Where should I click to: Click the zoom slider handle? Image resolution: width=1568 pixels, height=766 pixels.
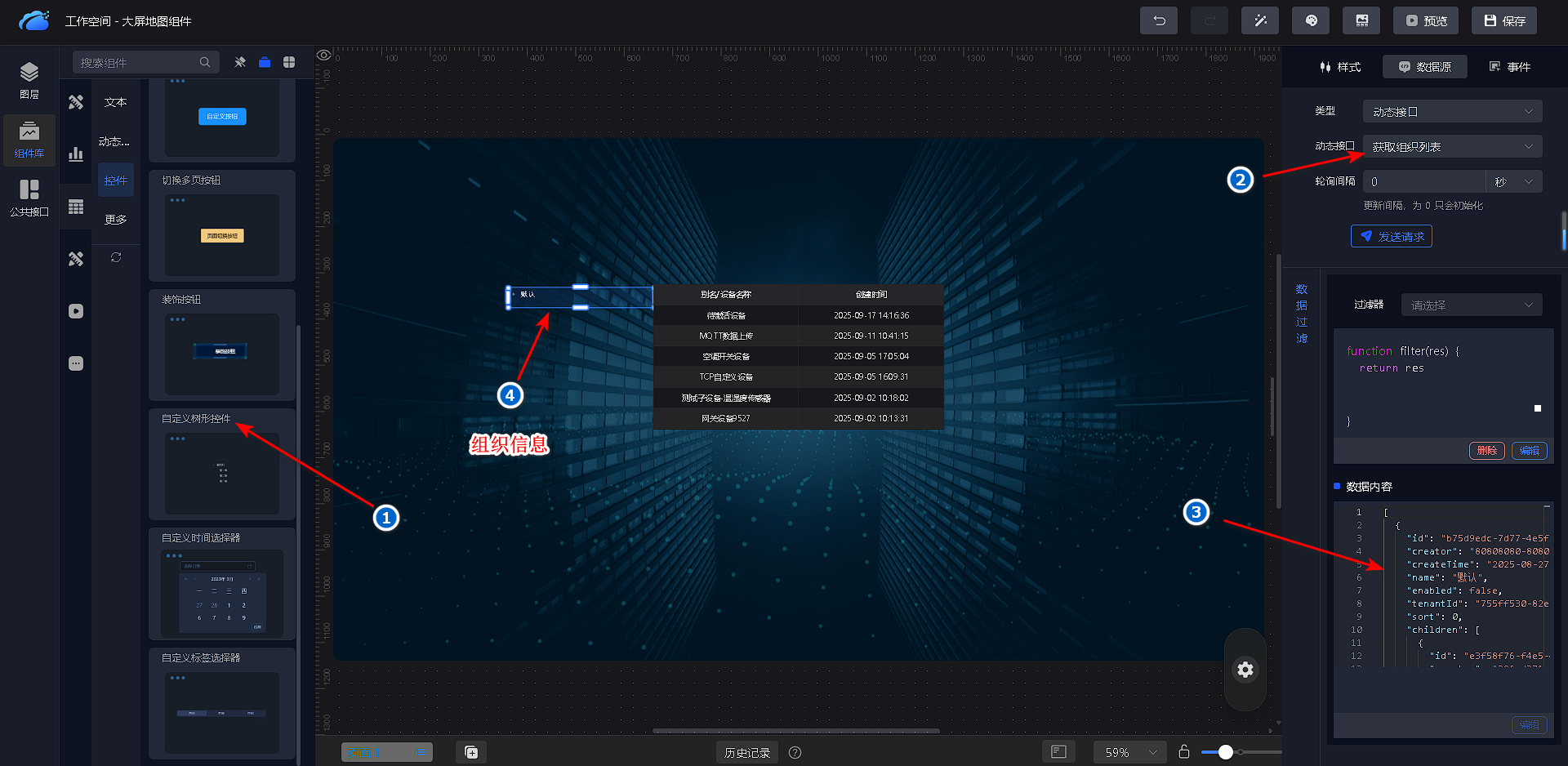1225,752
